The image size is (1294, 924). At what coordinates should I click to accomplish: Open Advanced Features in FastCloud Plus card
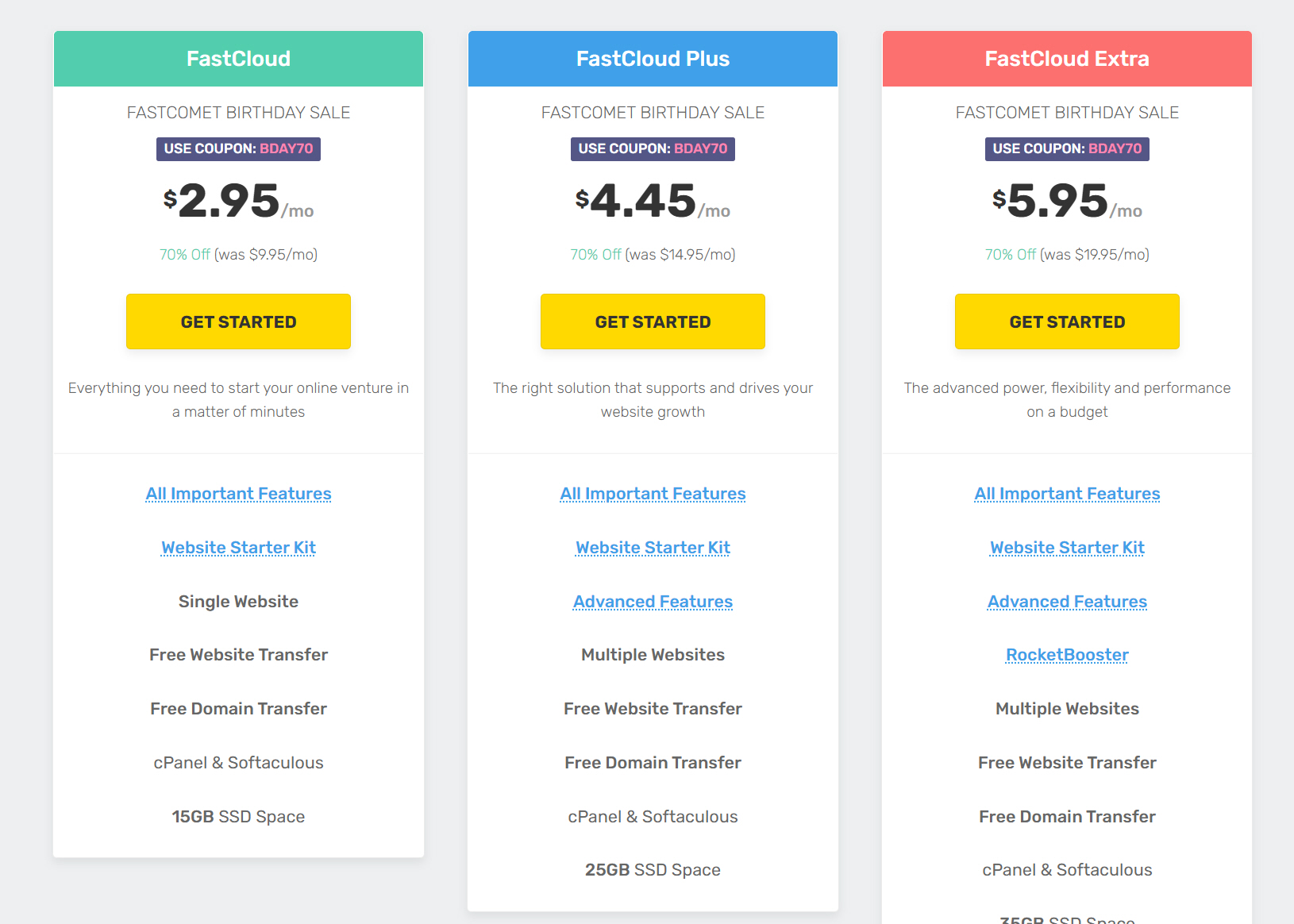[x=653, y=602]
